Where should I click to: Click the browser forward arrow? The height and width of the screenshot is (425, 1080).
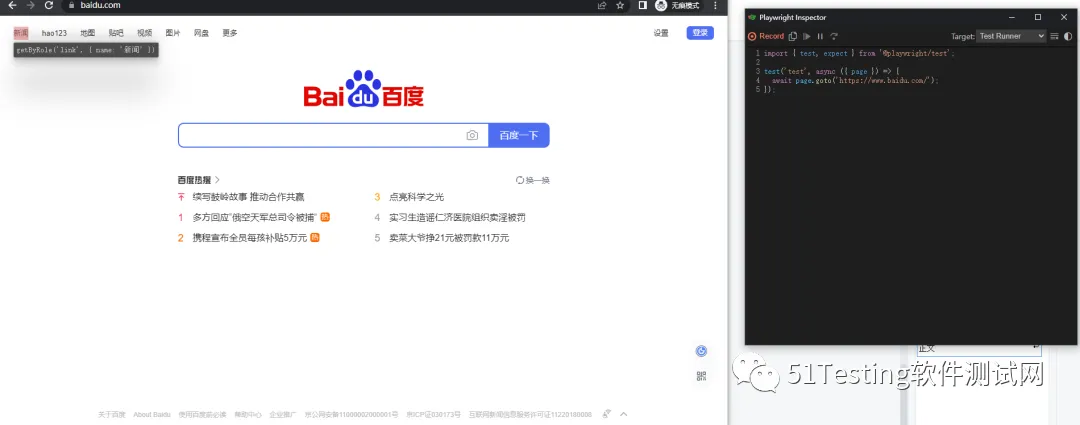point(30,5)
